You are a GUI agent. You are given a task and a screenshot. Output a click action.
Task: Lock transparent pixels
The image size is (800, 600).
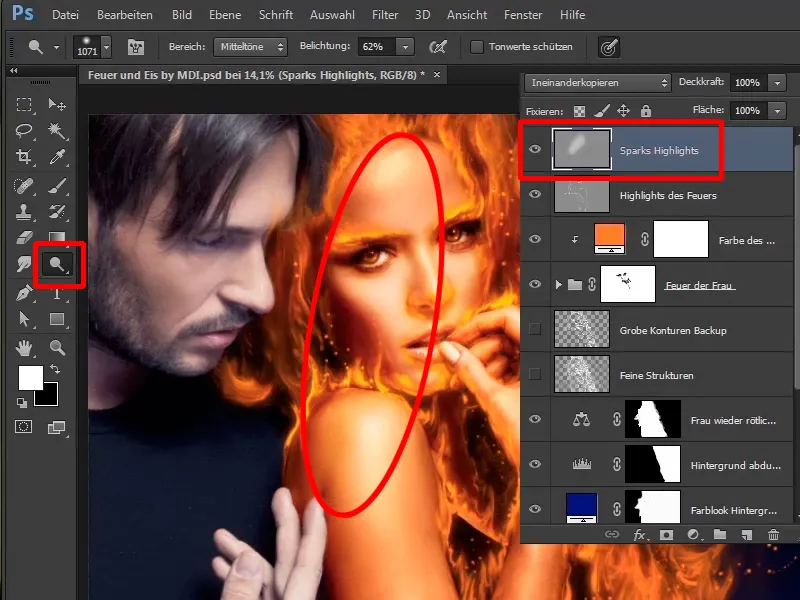[x=579, y=111]
